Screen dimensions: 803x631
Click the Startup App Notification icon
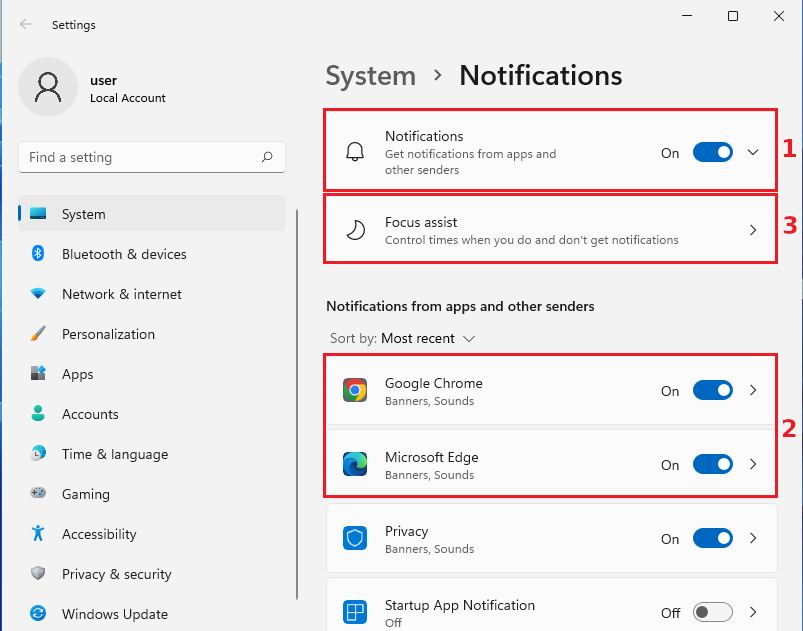[355, 612]
